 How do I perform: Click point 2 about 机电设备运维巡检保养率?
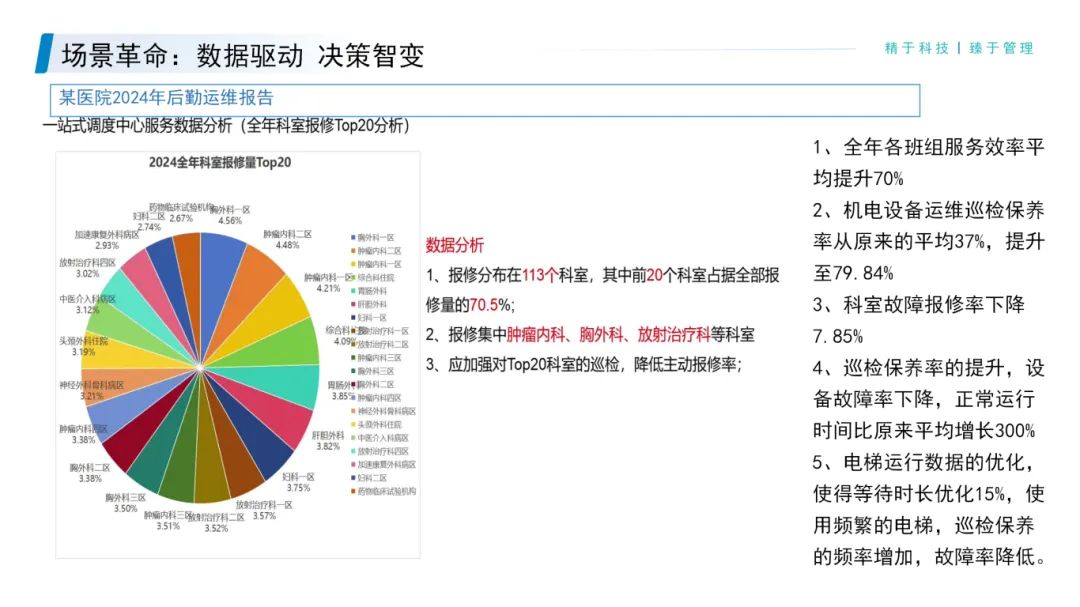[x=928, y=242]
